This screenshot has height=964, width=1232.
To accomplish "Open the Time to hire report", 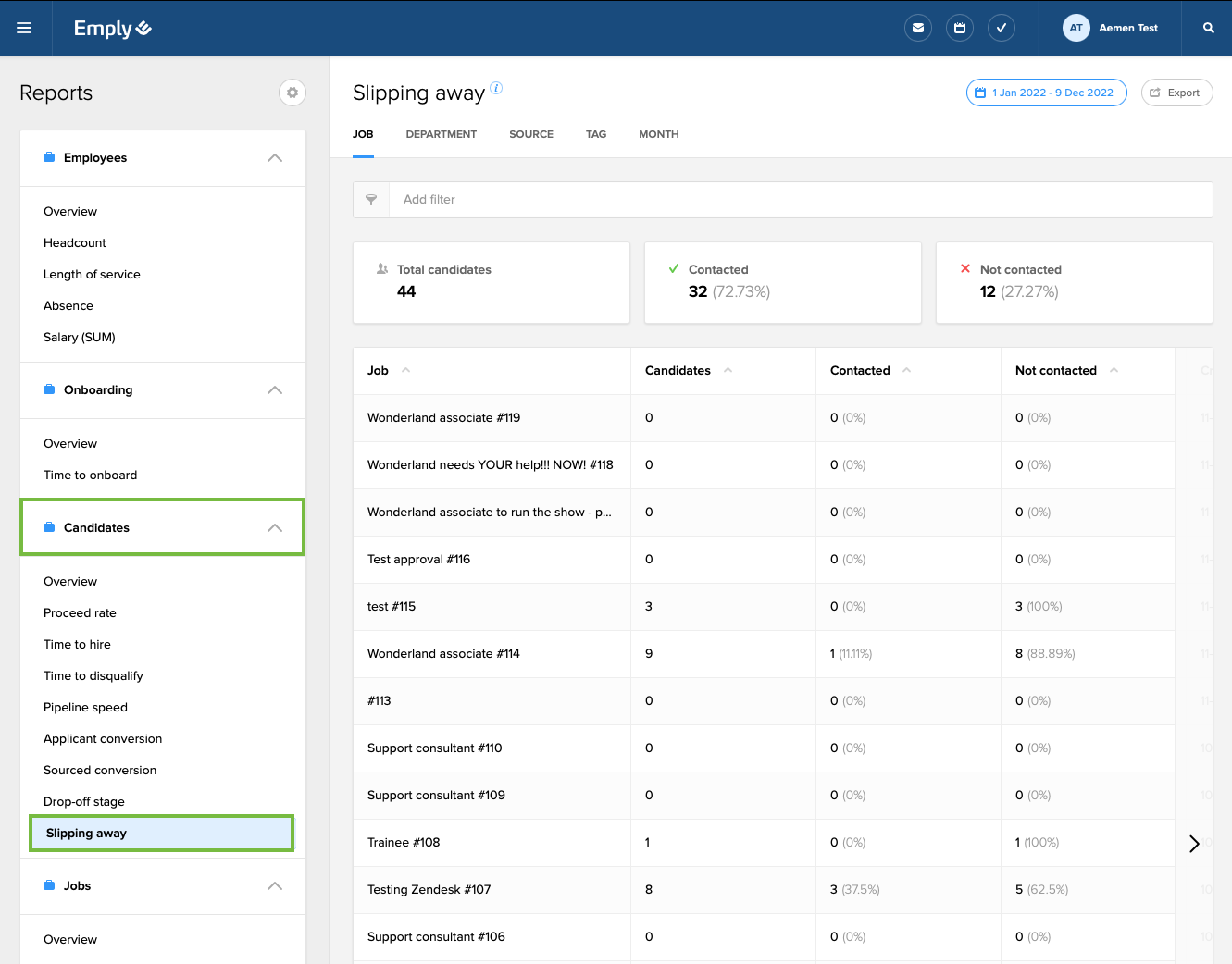I will [x=77, y=645].
